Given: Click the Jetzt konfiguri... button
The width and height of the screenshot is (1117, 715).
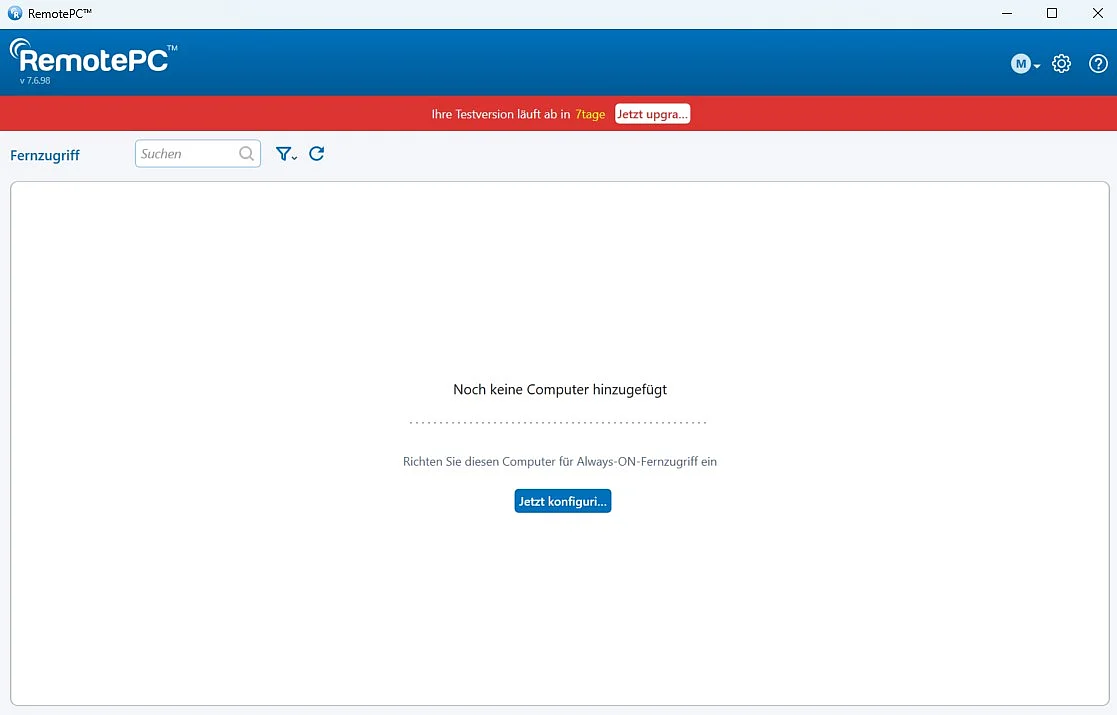Looking at the screenshot, I should coord(563,501).
